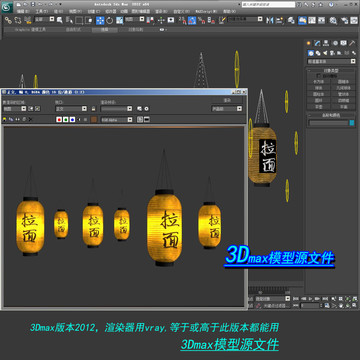Select the Helpers create category

click(339, 53)
